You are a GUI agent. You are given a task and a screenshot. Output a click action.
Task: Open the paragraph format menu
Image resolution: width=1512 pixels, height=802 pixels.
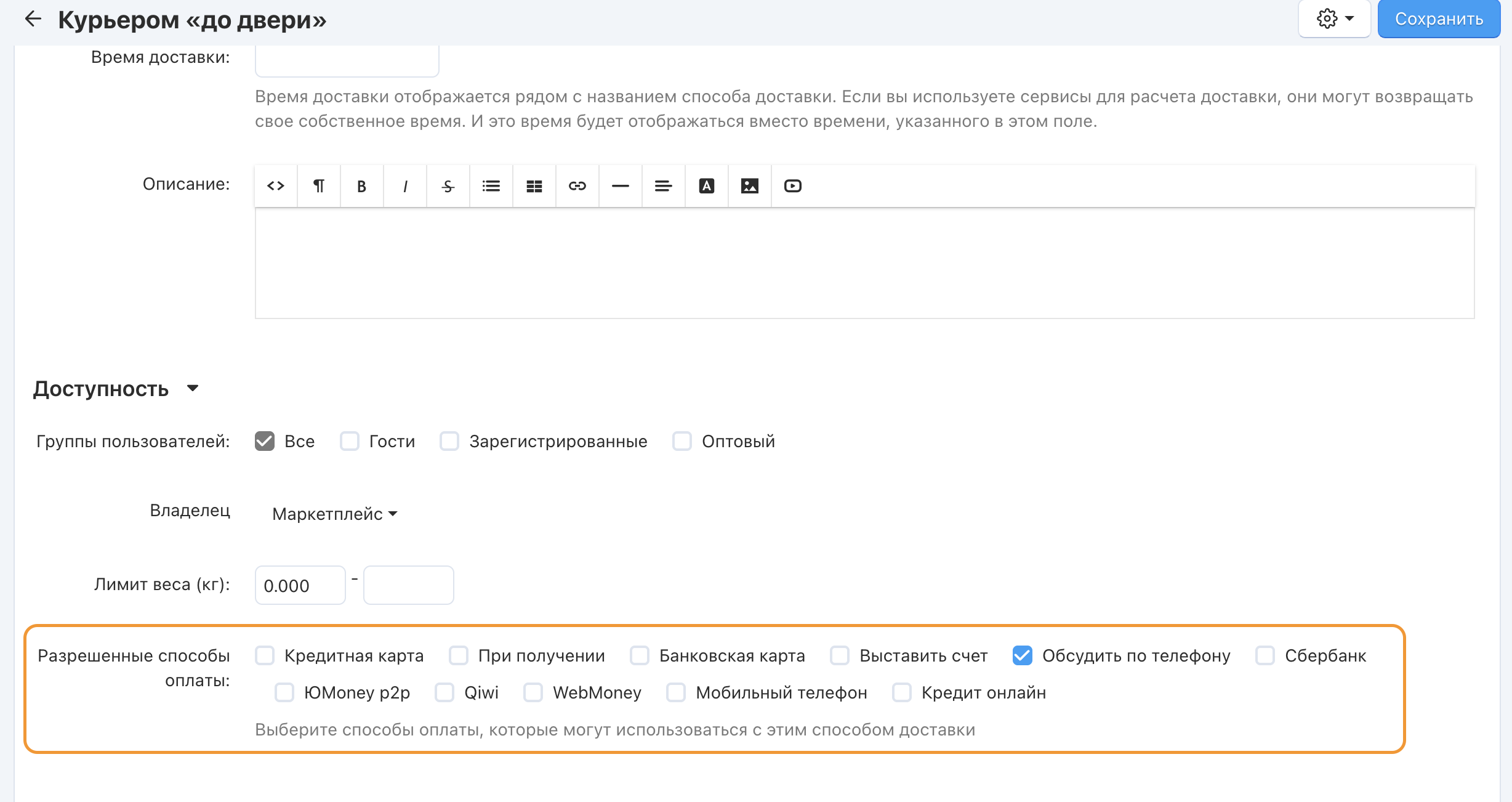pyautogui.click(x=319, y=186)
